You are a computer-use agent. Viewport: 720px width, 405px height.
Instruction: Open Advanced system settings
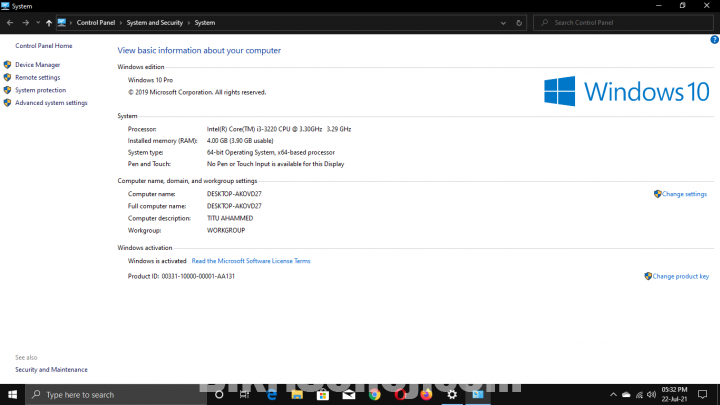51,103
